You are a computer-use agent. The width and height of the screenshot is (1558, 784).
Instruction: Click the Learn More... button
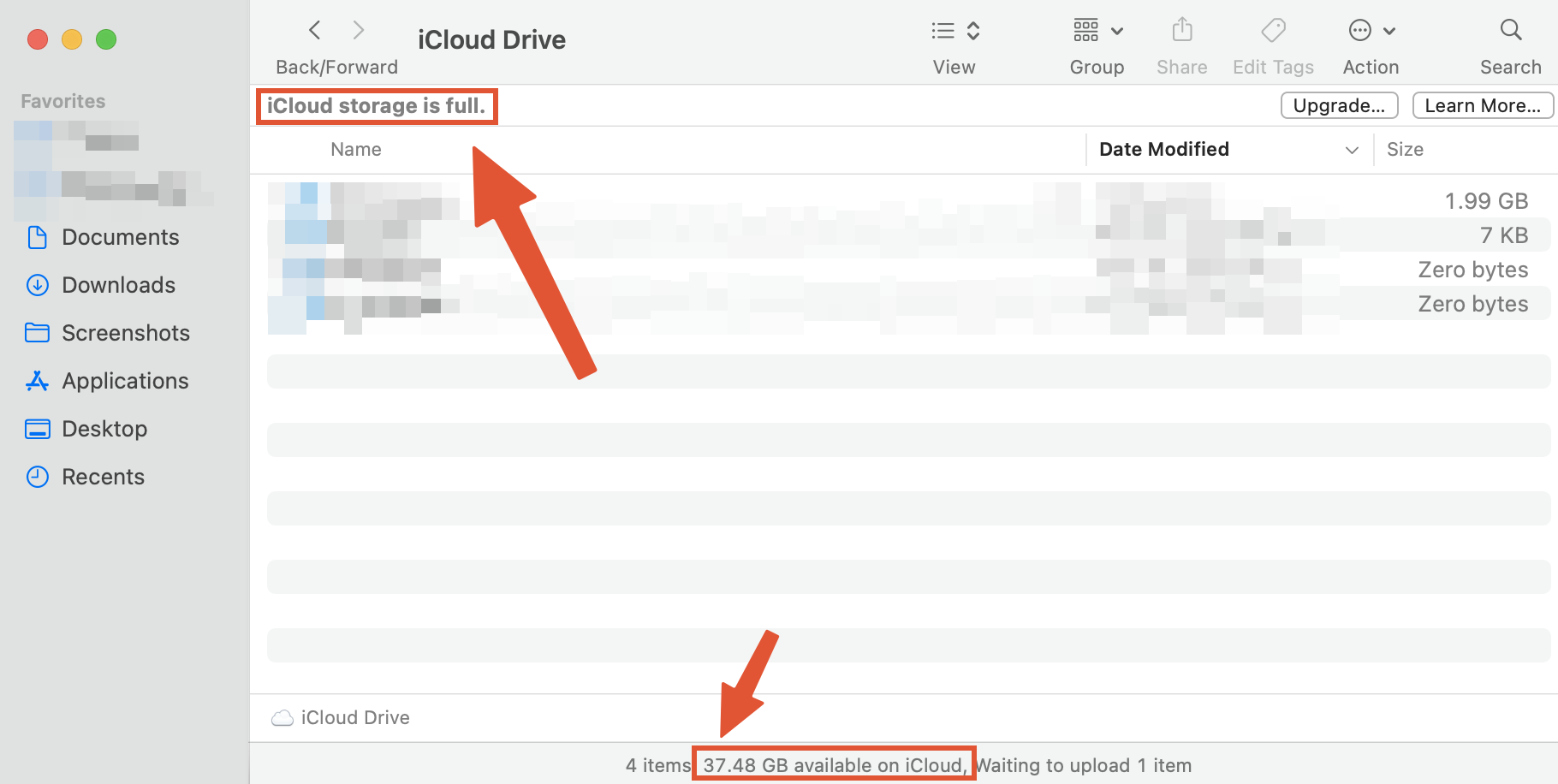coord(1483,105)
